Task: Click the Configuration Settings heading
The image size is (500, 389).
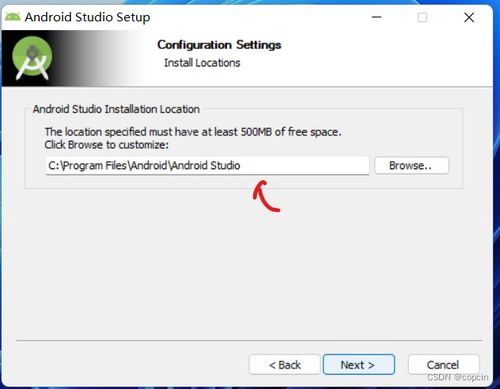Action: pyautogui.click(x=219, y=45)
